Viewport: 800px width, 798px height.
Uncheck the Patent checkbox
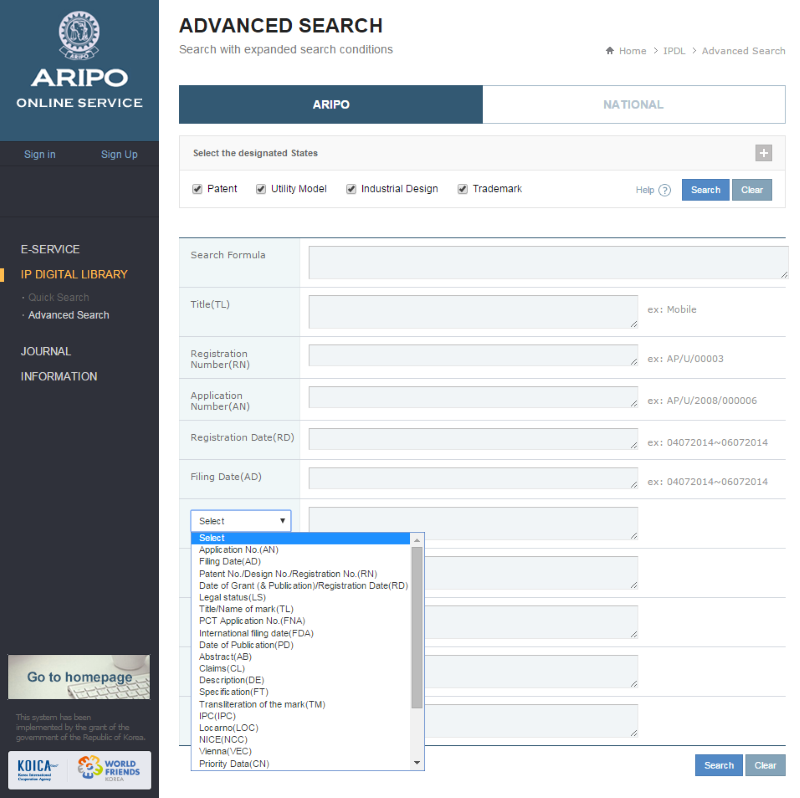tap(198, 189)
